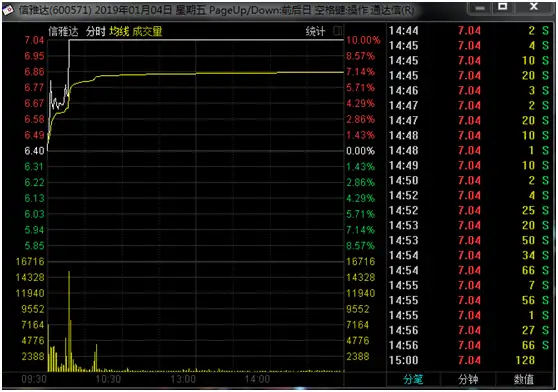Viewport: 558px width, 392px height.
Task: Select the 14:54 row with volume 34
Action: pos(469,255)
